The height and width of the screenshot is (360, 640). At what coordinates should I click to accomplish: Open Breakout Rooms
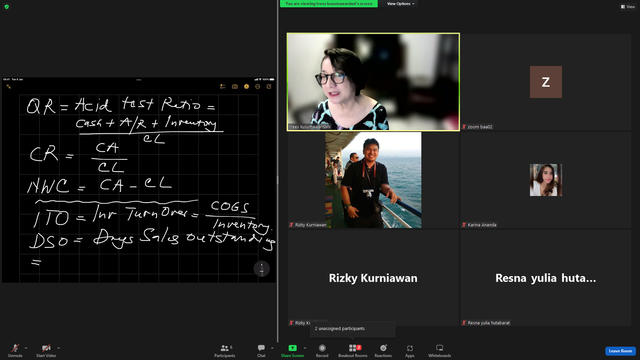tap(353, 350)
